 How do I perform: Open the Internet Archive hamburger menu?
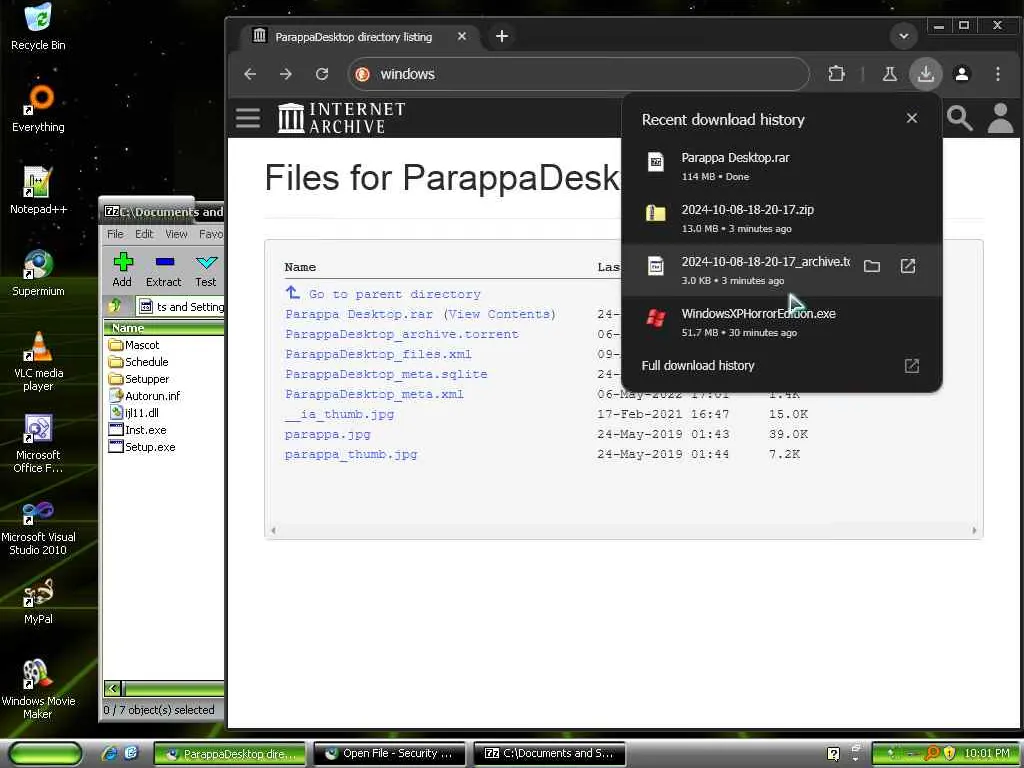[x=248, y=118]
